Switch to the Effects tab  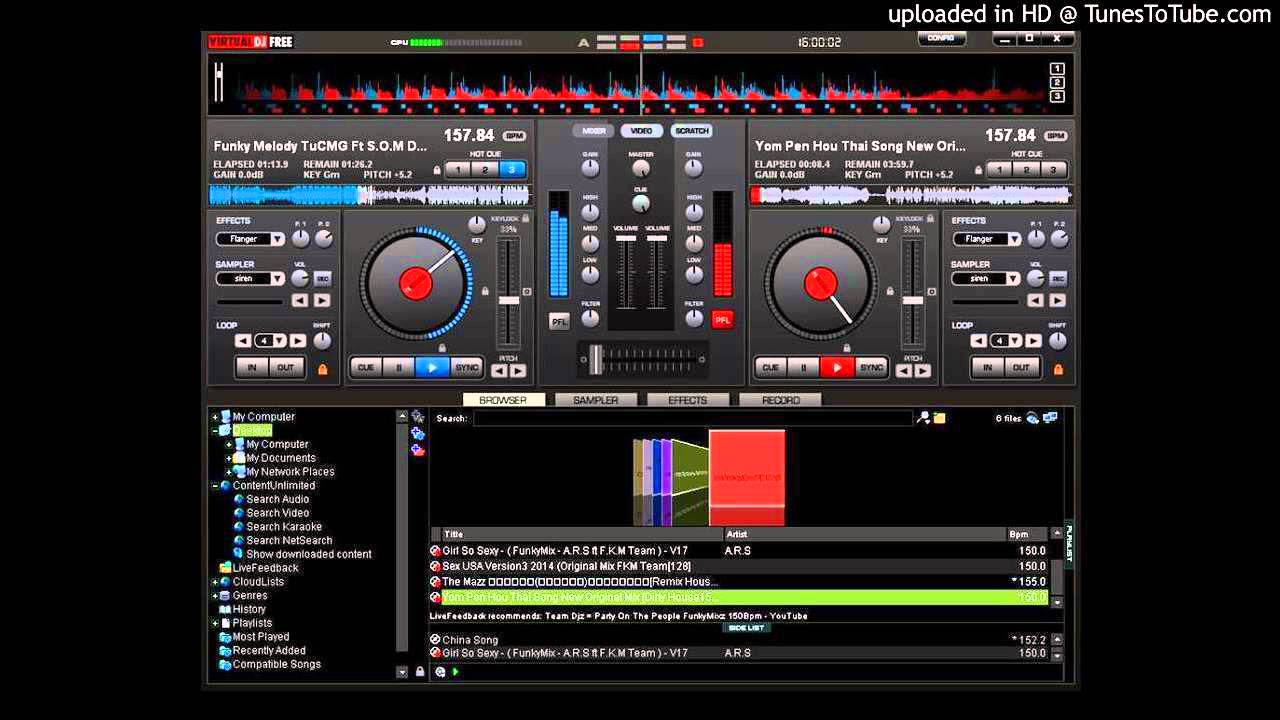687,400
